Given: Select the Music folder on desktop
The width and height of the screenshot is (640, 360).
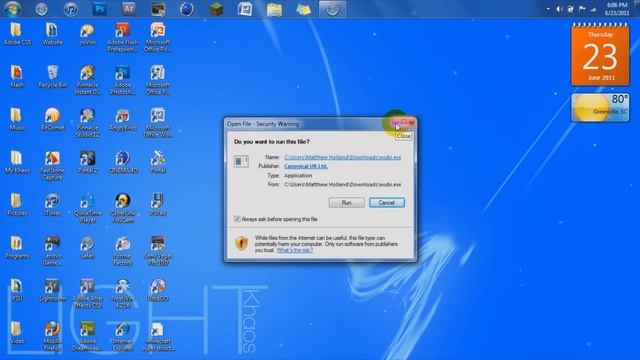Looking at the screenshot, I should click(17, 119).
